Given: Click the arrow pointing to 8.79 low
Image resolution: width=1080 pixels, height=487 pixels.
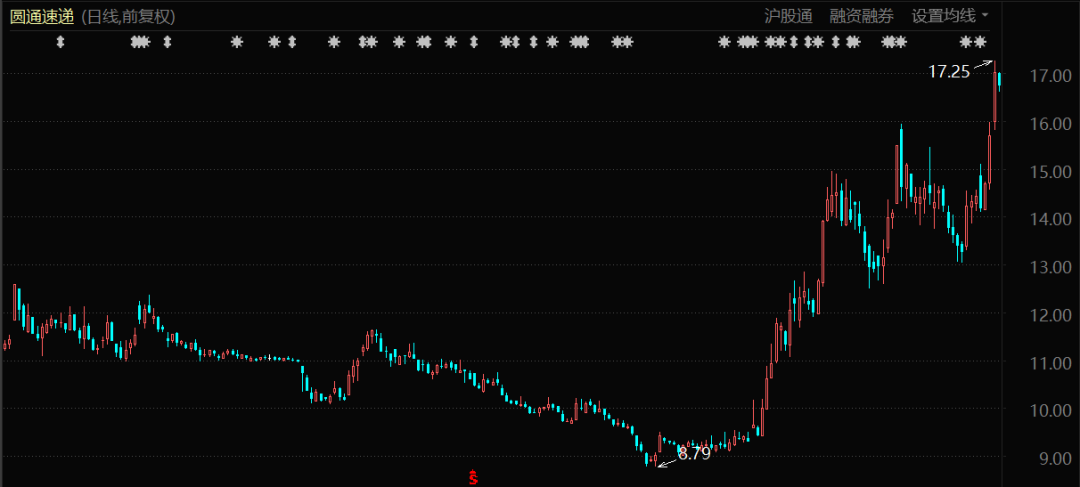Looking at the screenshot, I should point(665,460).
